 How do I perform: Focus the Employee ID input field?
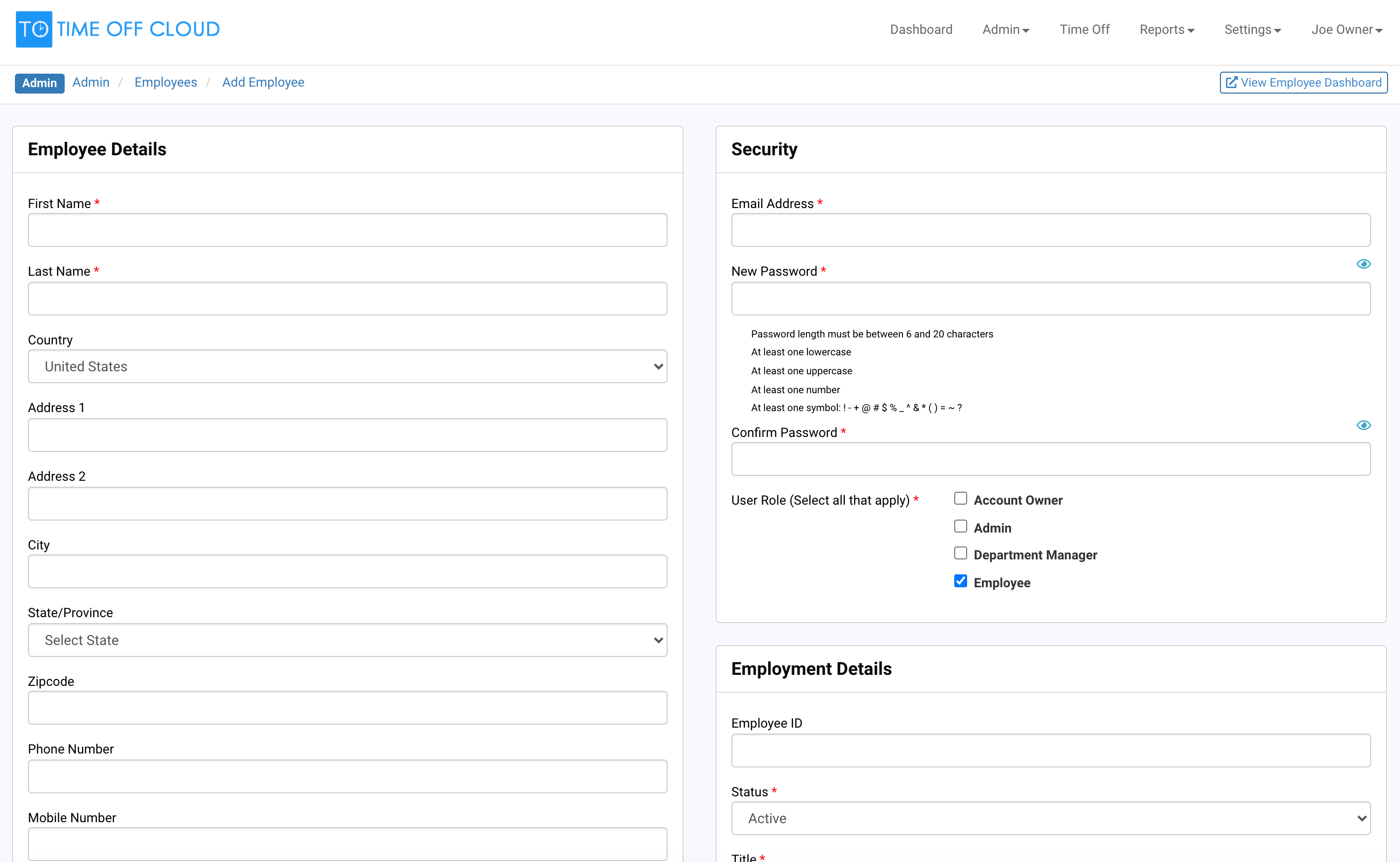(1051, 751)
